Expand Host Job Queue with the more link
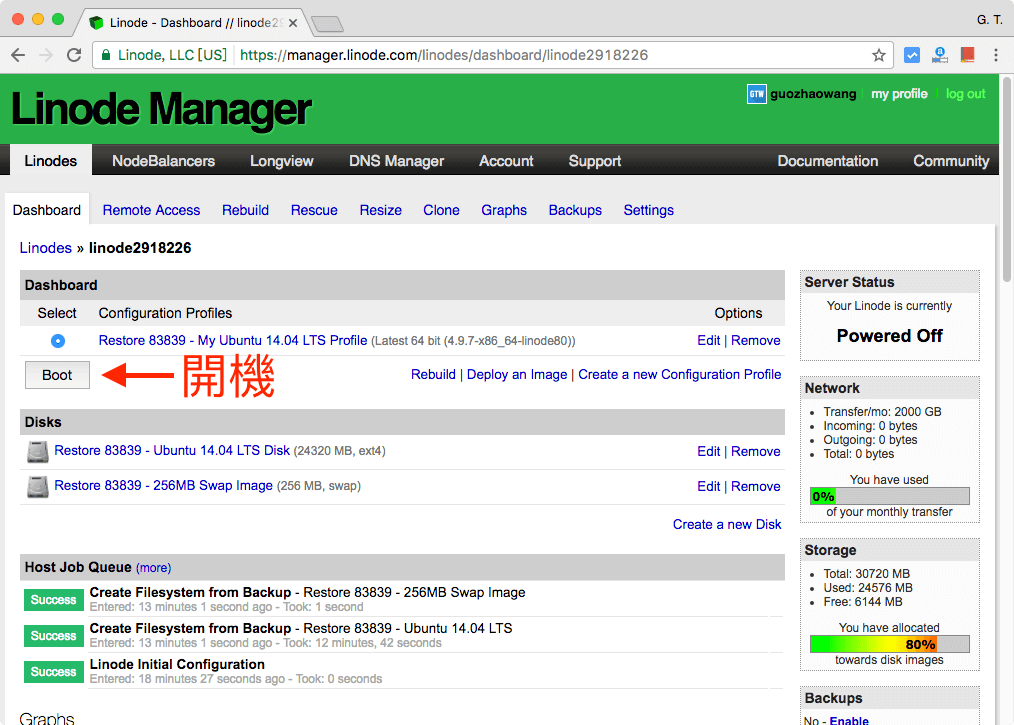1014x725 pixels. 153,568
